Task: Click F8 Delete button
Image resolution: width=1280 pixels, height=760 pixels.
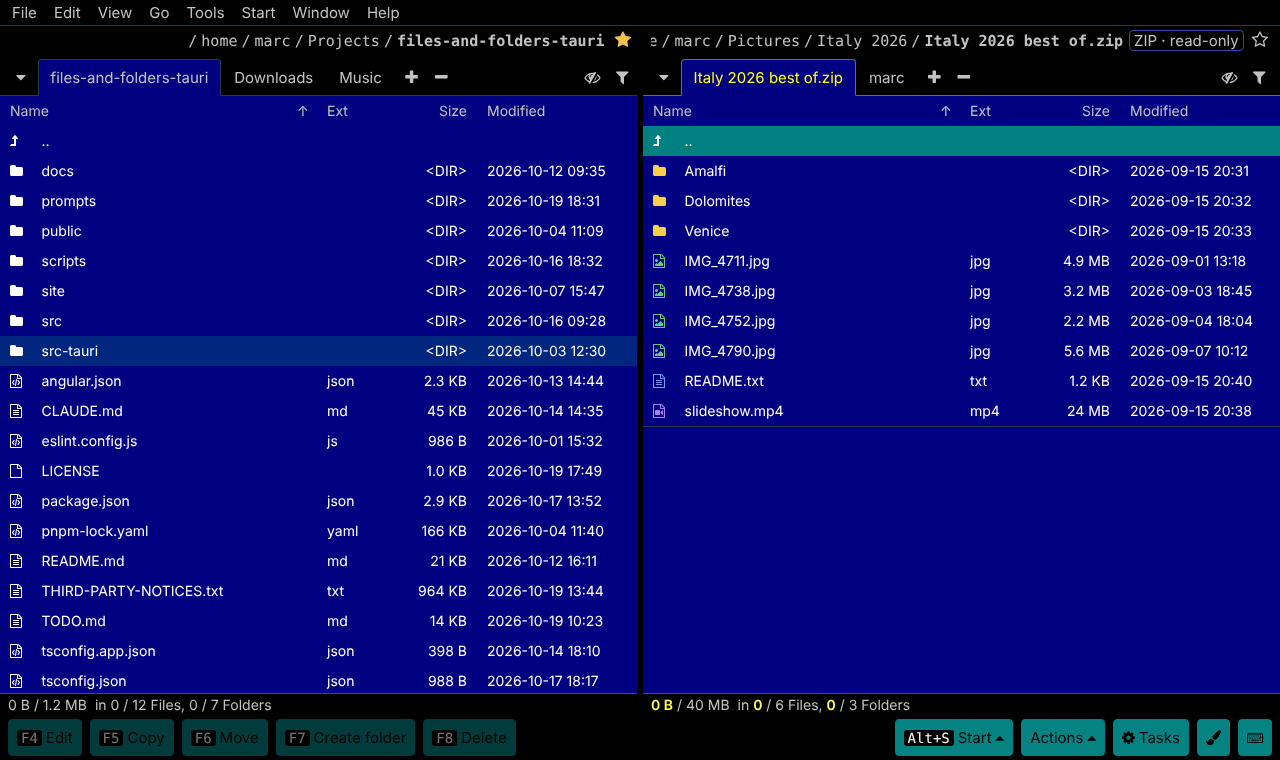Action: (469, 738)
